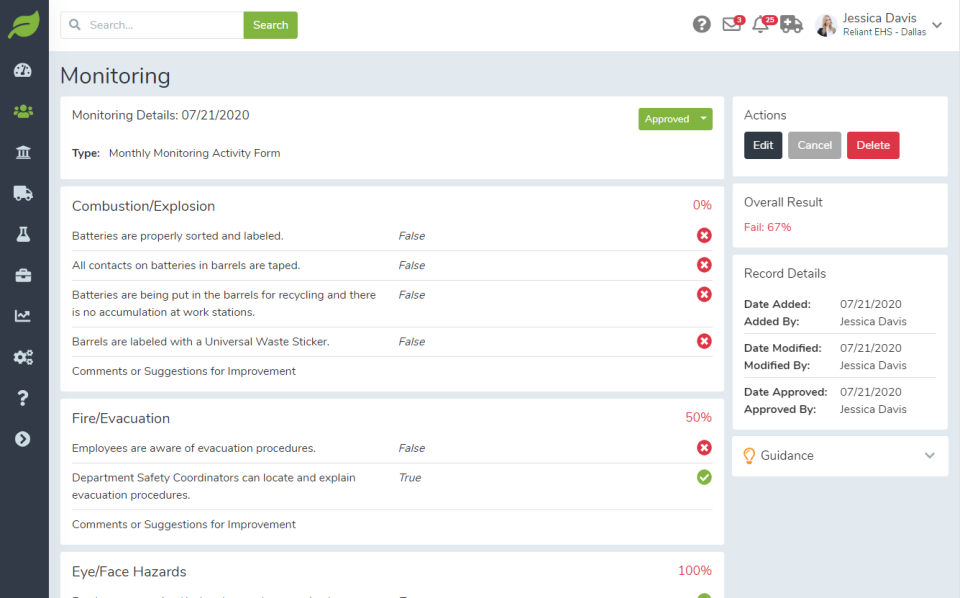Toggle the fail status for batteries sorted question

pyautogui.click(x=704, y=235)
